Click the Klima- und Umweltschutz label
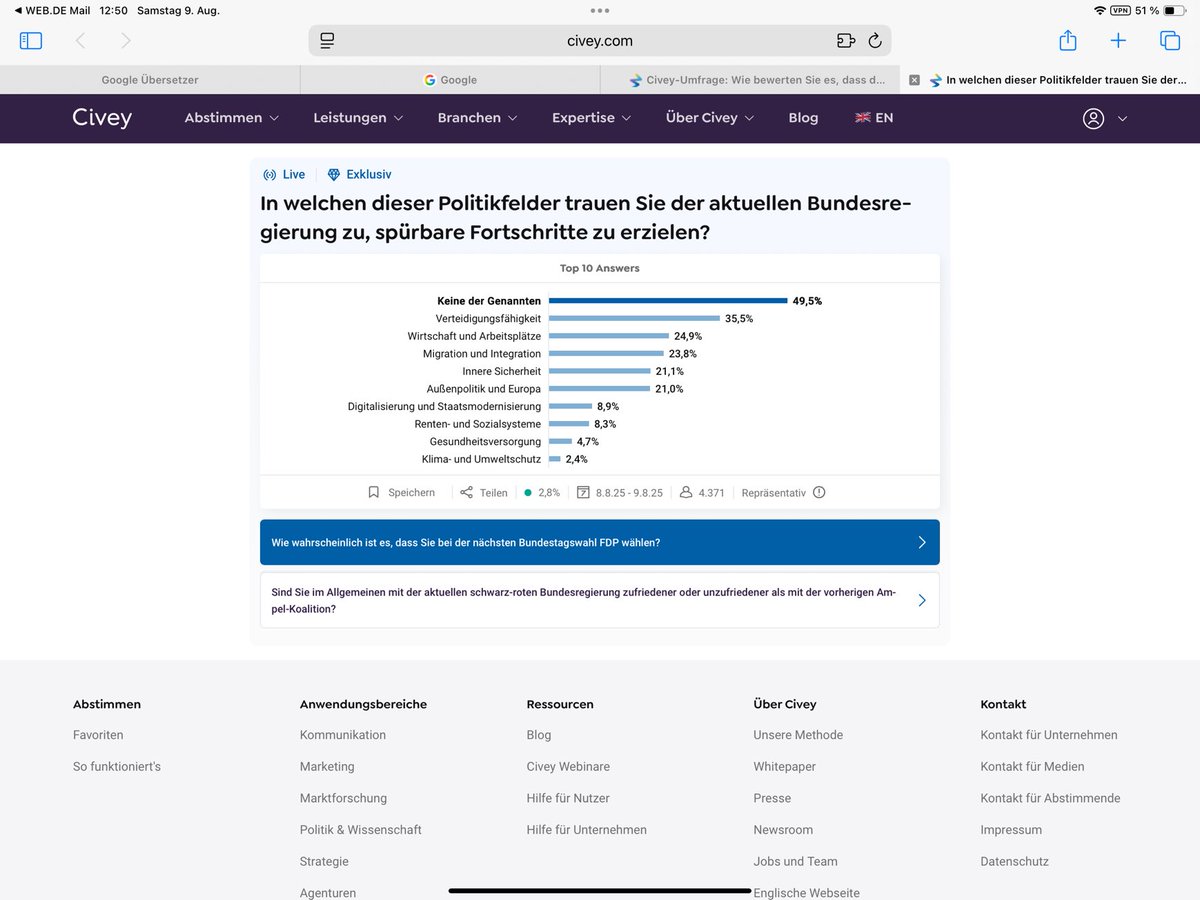The width and height of the screenshot is (1200, 900). [482, 459]
